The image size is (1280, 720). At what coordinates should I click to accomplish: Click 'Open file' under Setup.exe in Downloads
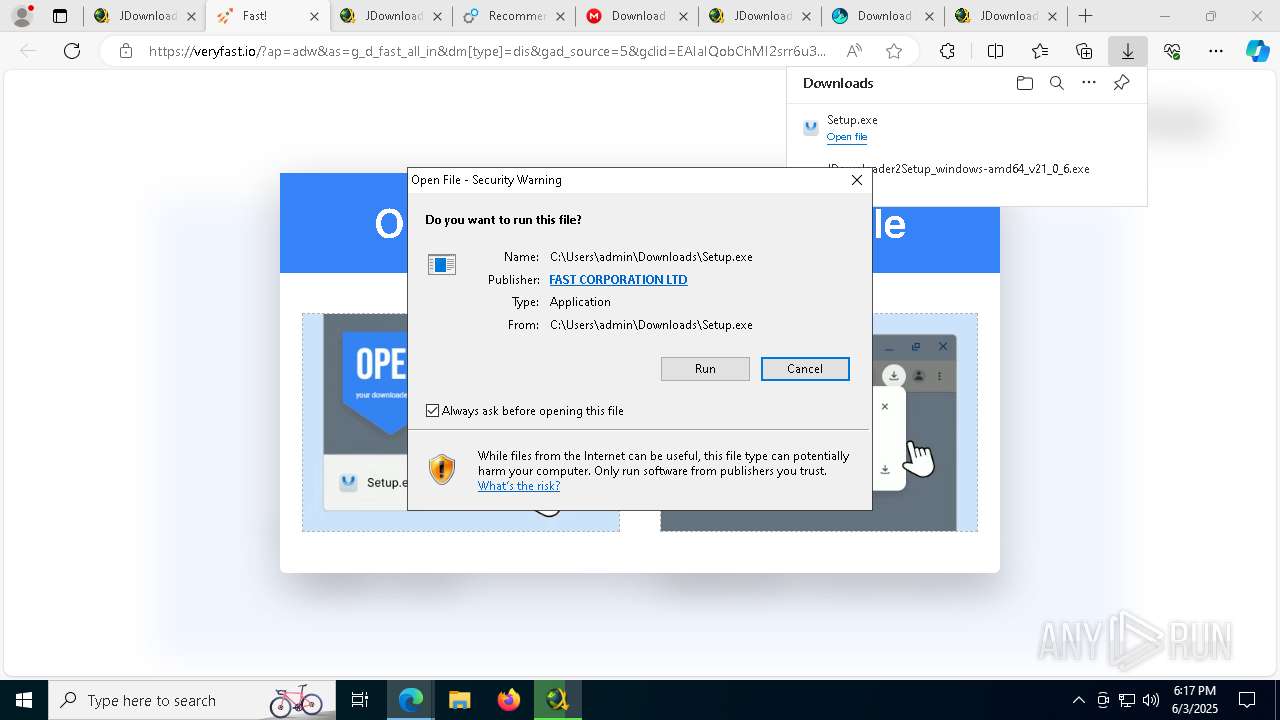pos(847,137)
